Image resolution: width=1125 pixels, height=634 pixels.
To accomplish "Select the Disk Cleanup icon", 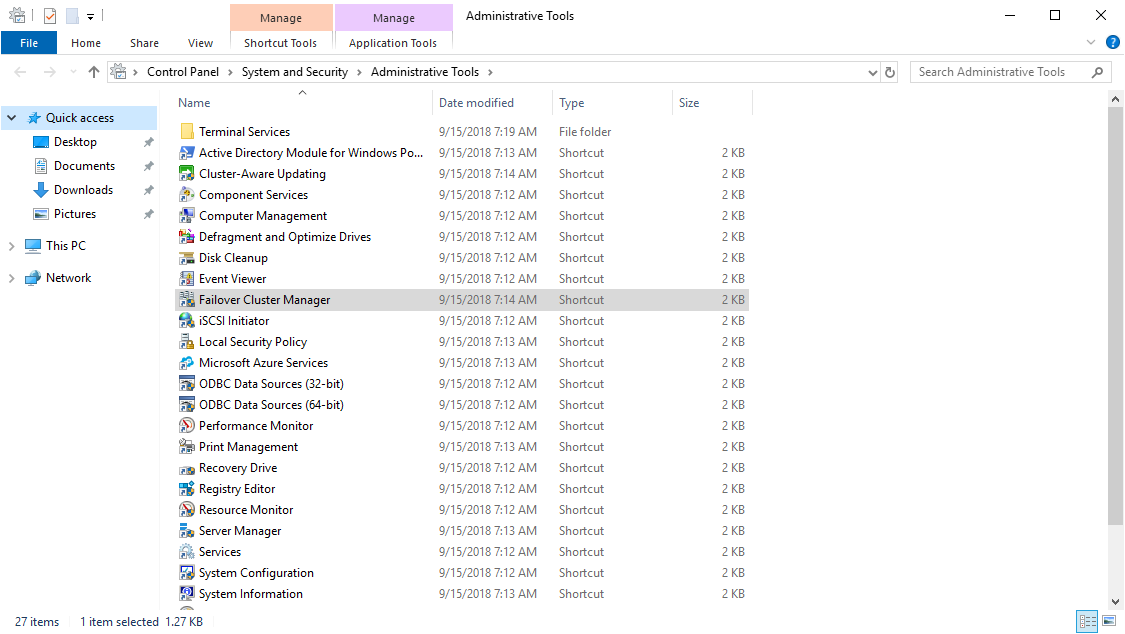I will [x=187, y=257].
